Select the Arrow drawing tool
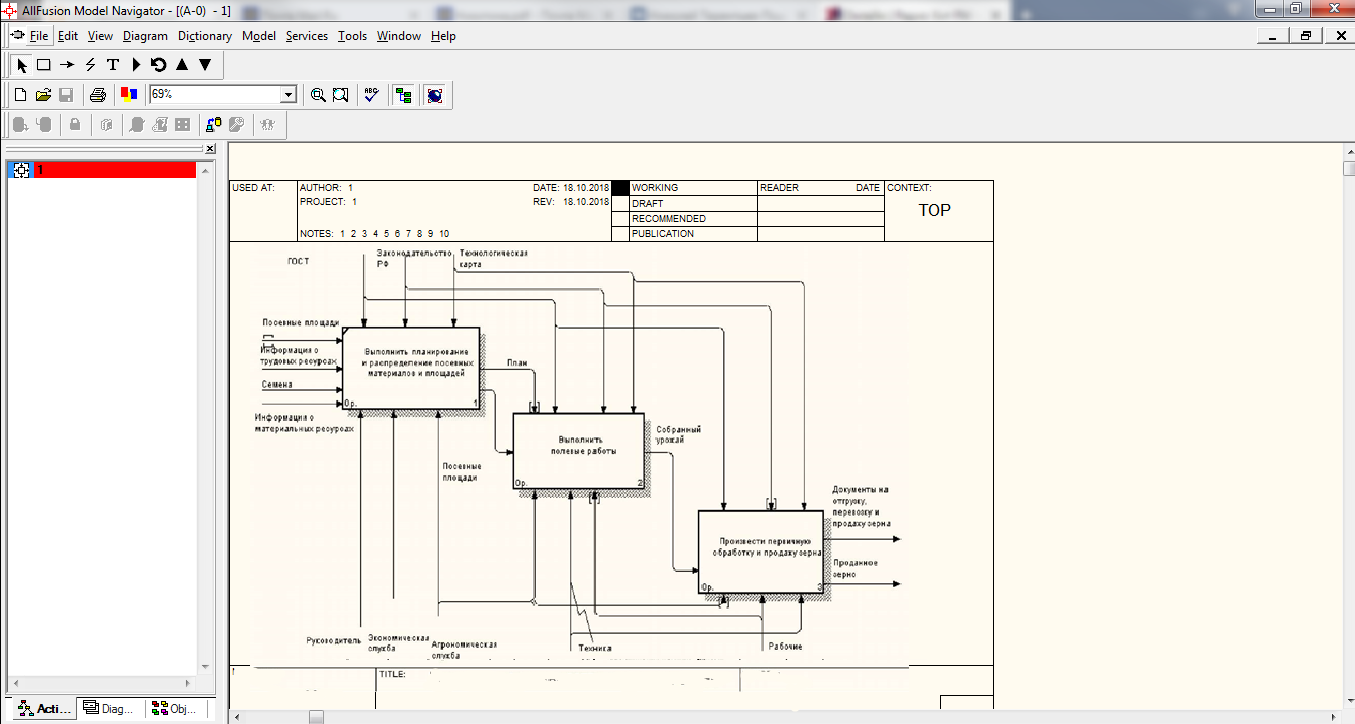Image resolution: width=1355 pixels, height=724 pixels. click(67, 65)
